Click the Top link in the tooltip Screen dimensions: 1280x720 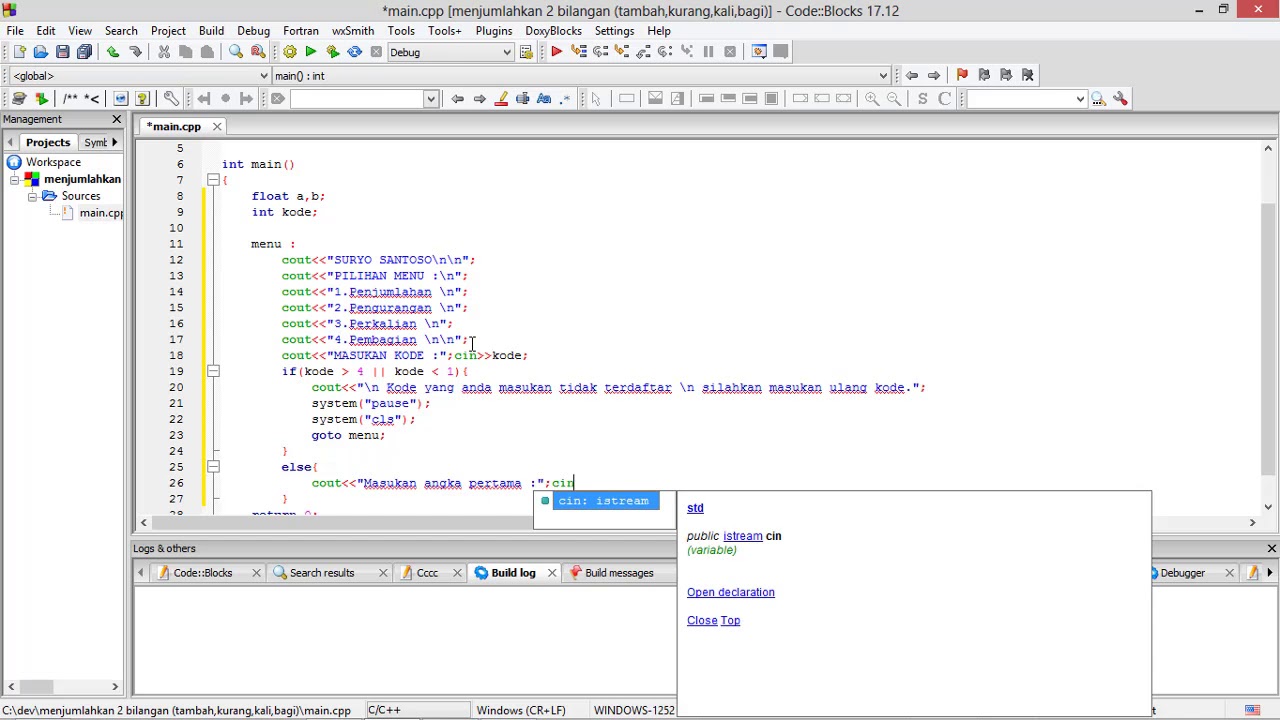click(730, 620)
